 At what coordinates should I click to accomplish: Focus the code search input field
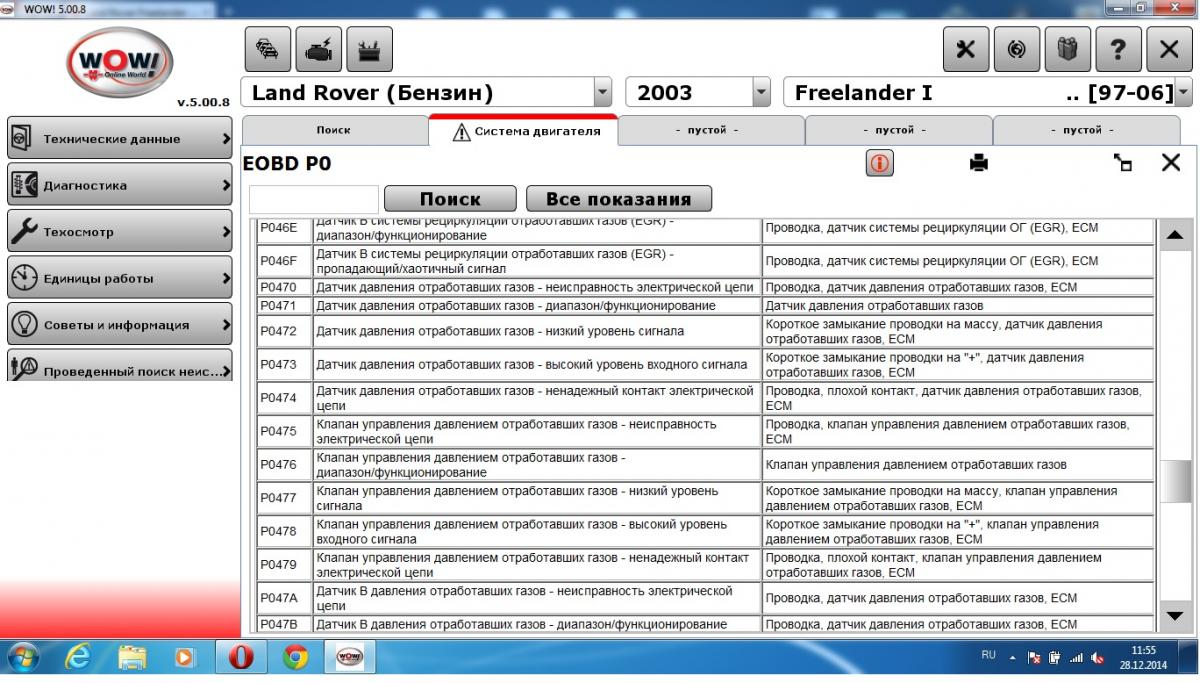pos(313,199)
